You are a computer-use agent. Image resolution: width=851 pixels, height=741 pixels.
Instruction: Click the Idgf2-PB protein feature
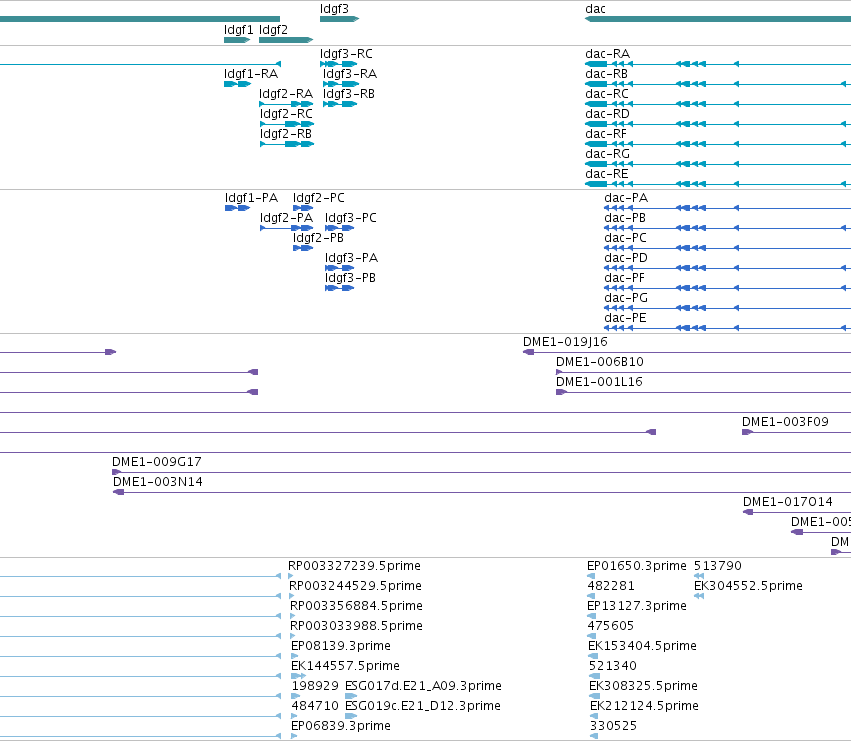tap(303, 248)
